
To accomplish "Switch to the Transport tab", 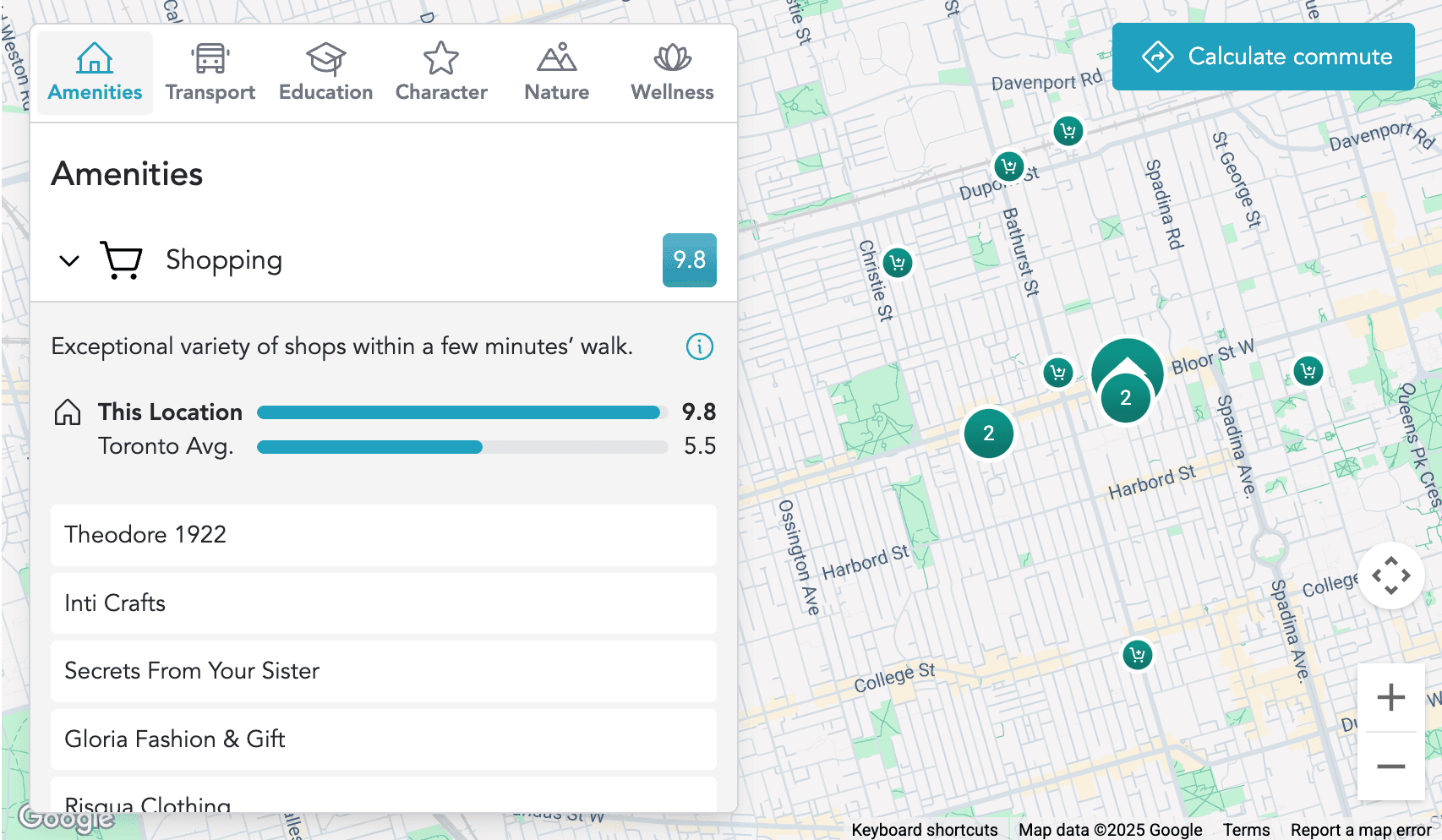I will (x=210, y=74).
